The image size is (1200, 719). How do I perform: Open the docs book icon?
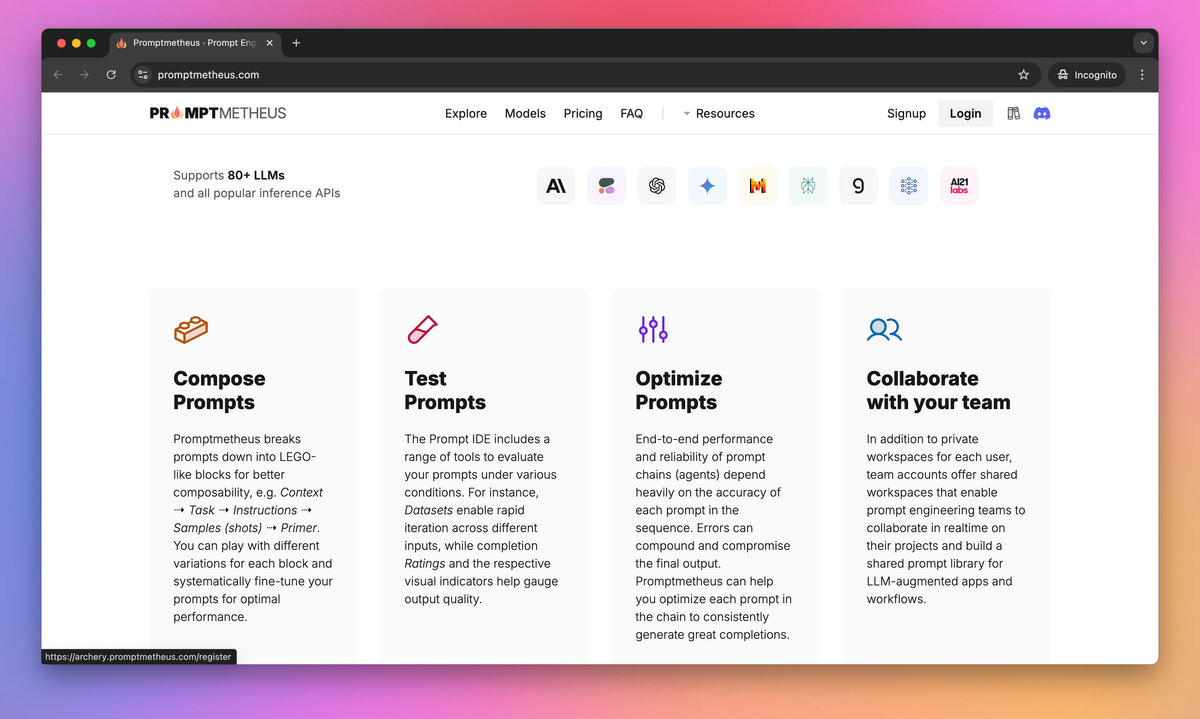point(1014,113)
